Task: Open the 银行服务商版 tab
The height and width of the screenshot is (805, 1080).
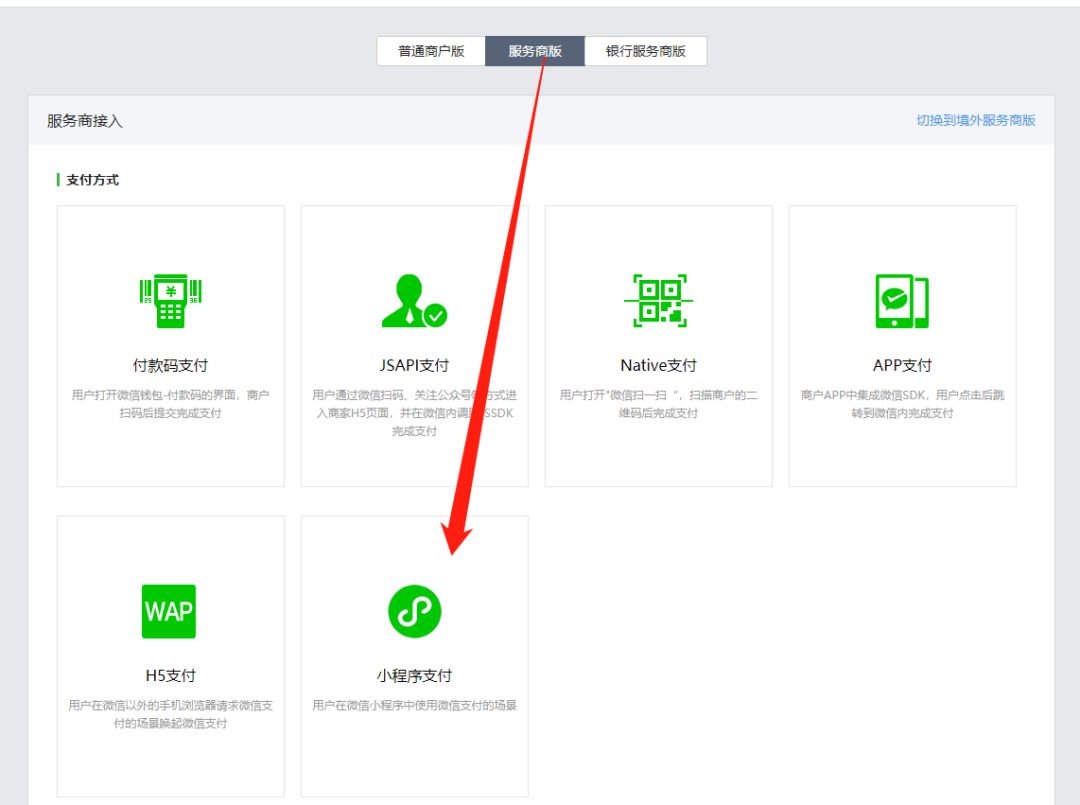Action: (645, 51)
